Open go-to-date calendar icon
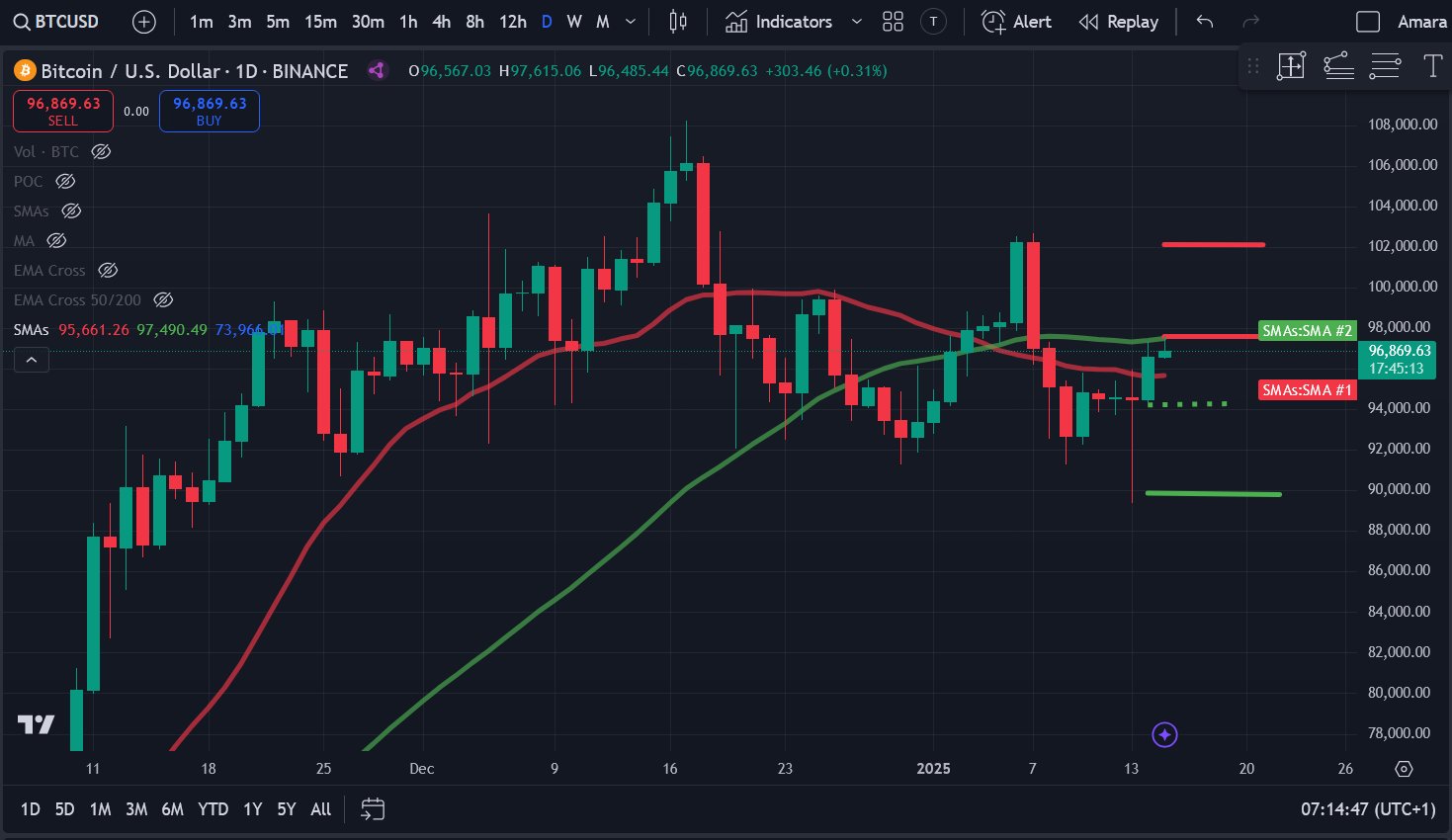Screen dimensions: 1452x840 point(373,809)
